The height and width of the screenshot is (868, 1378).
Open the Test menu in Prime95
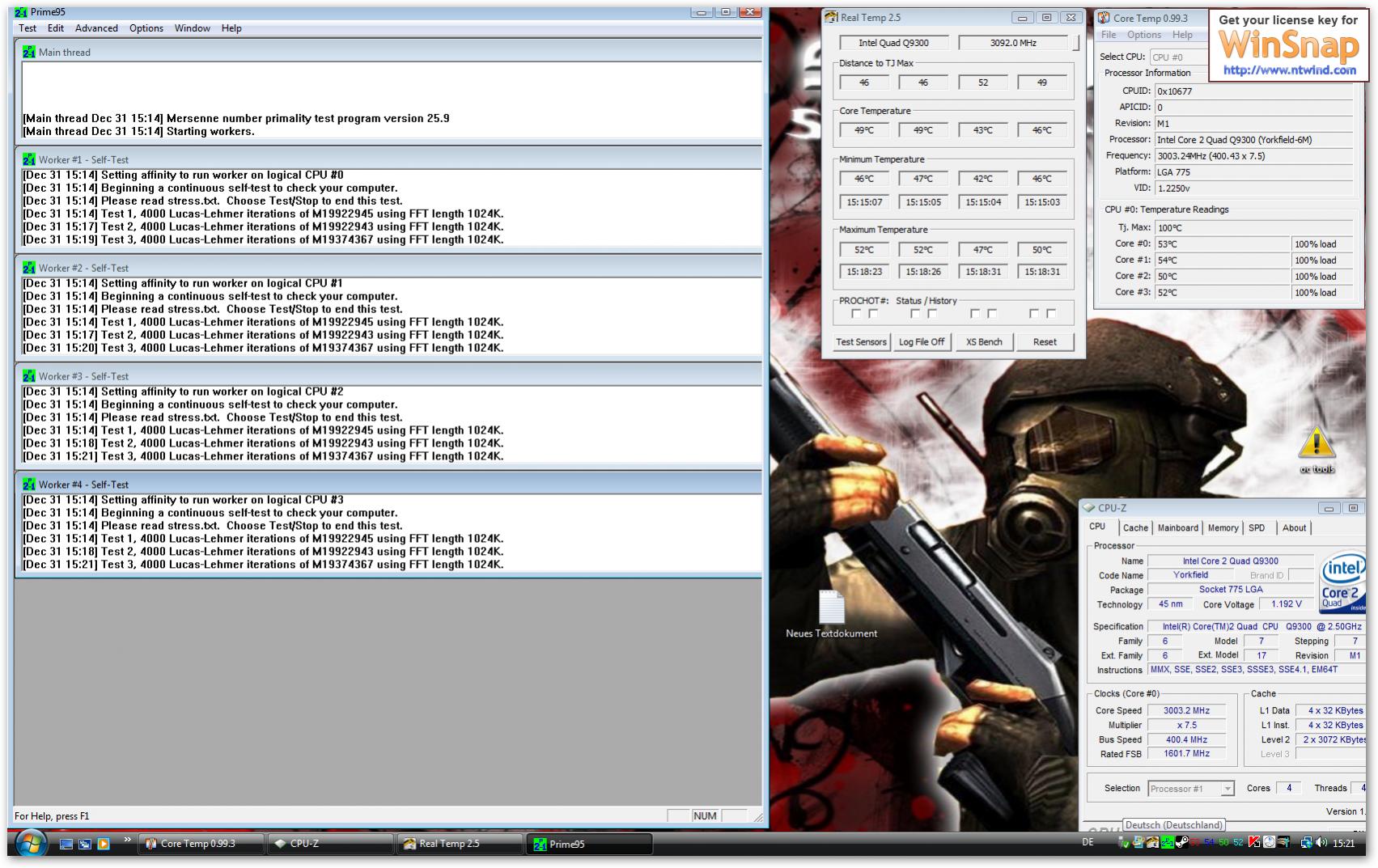pyautogui.click(x=28, y=28)
